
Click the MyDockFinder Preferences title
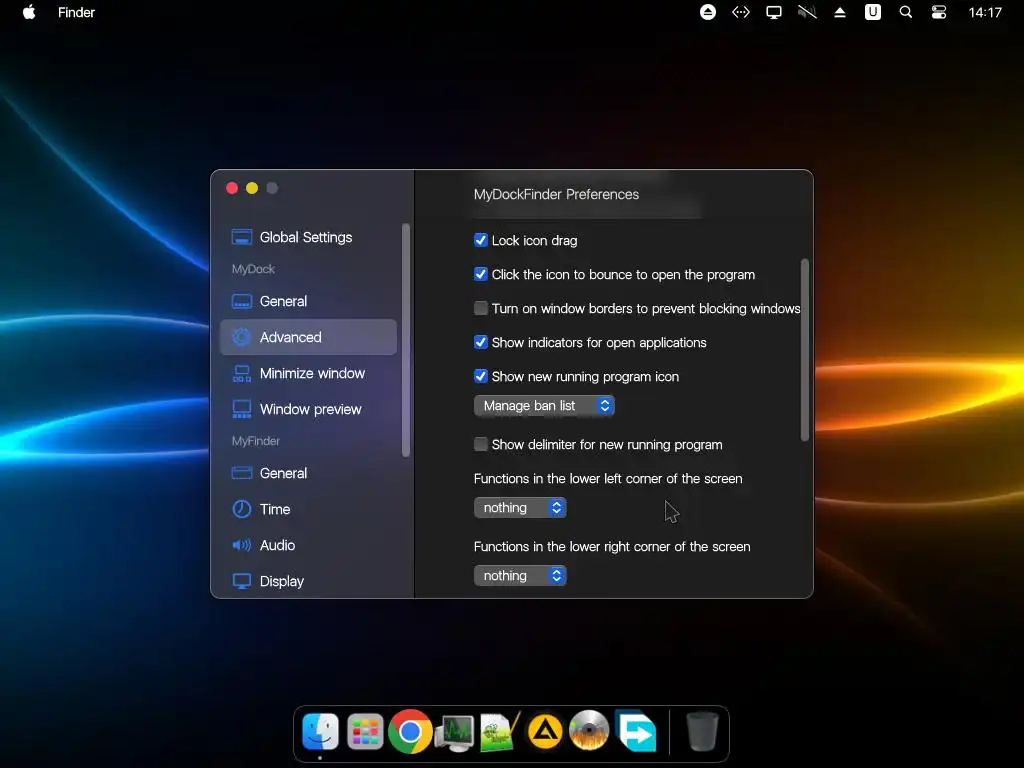pos(556,194)
